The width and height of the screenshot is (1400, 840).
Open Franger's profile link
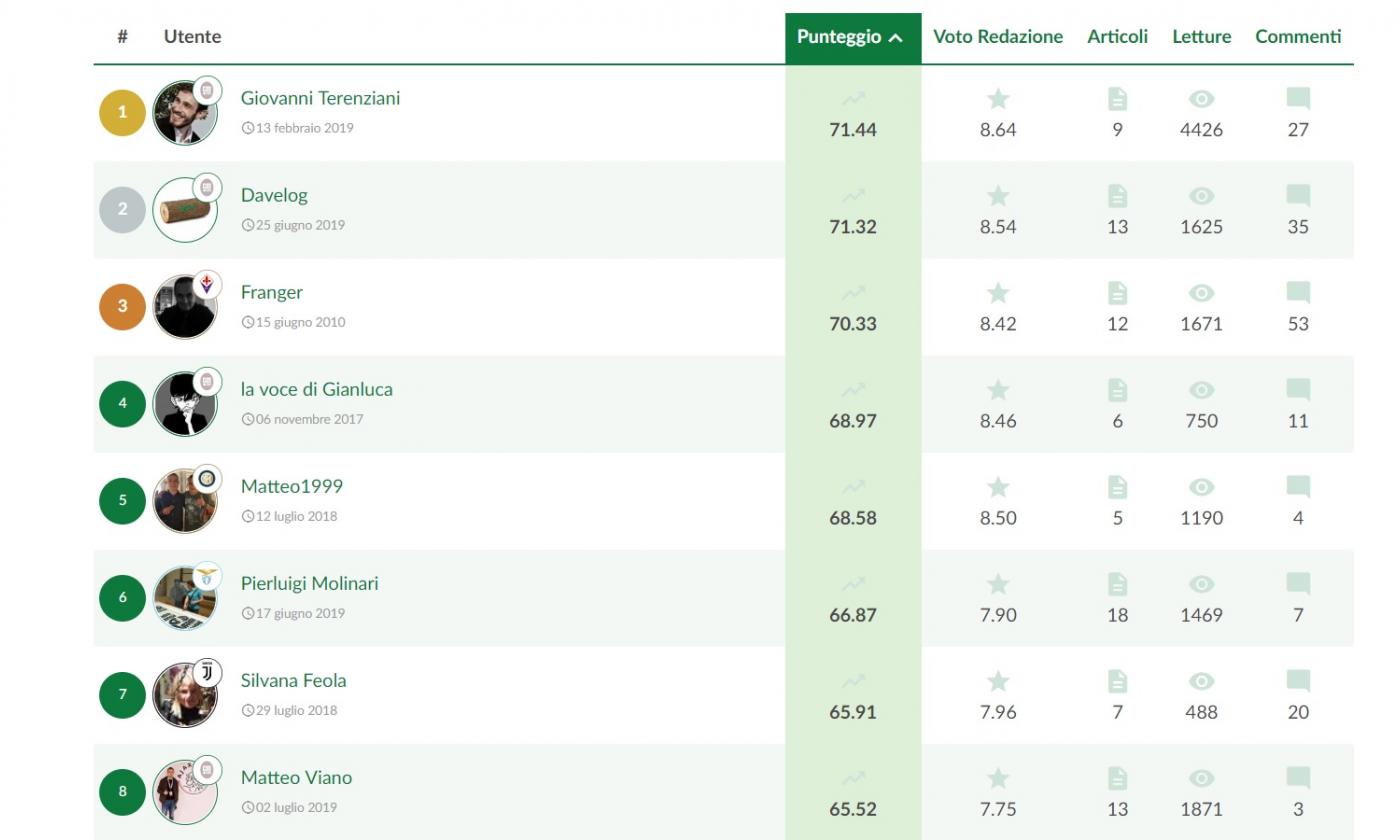[x=272, y=292]
